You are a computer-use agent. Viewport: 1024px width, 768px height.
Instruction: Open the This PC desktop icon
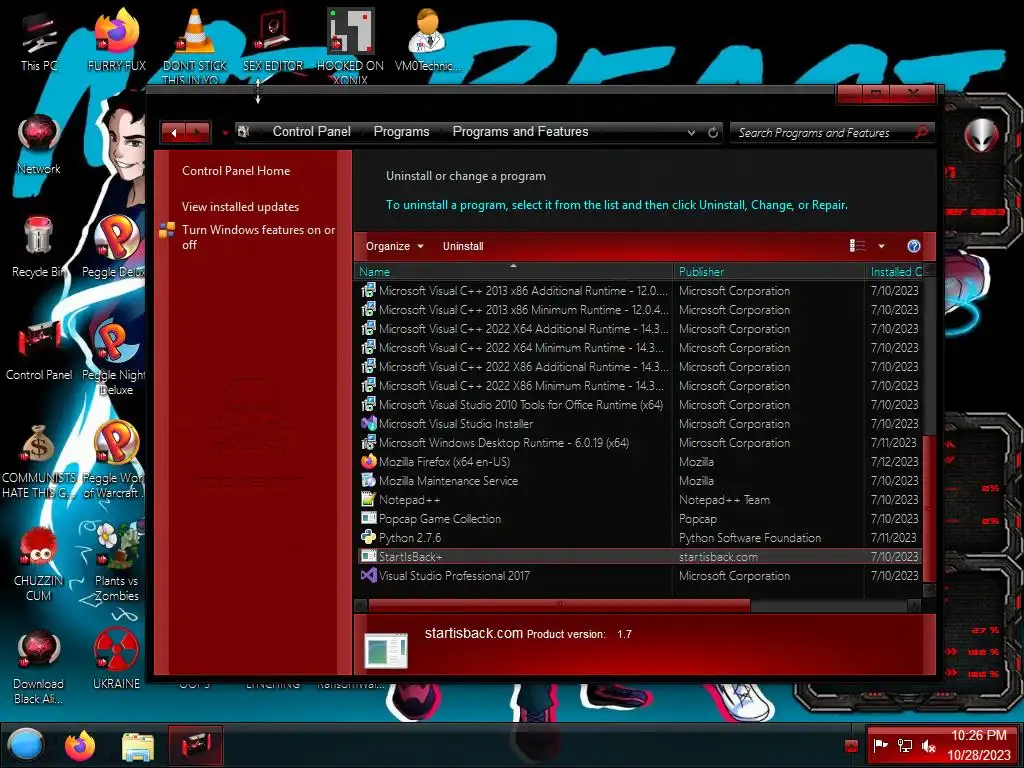[39, 42]
